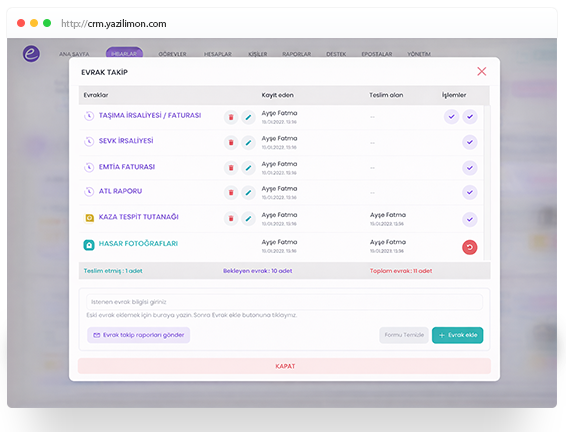Screen dimensions: 566x432
Task: Click teal icon beside HASAR FOTOĞRAFLARI
Action: pyautogui.click(x=89, y=245)
